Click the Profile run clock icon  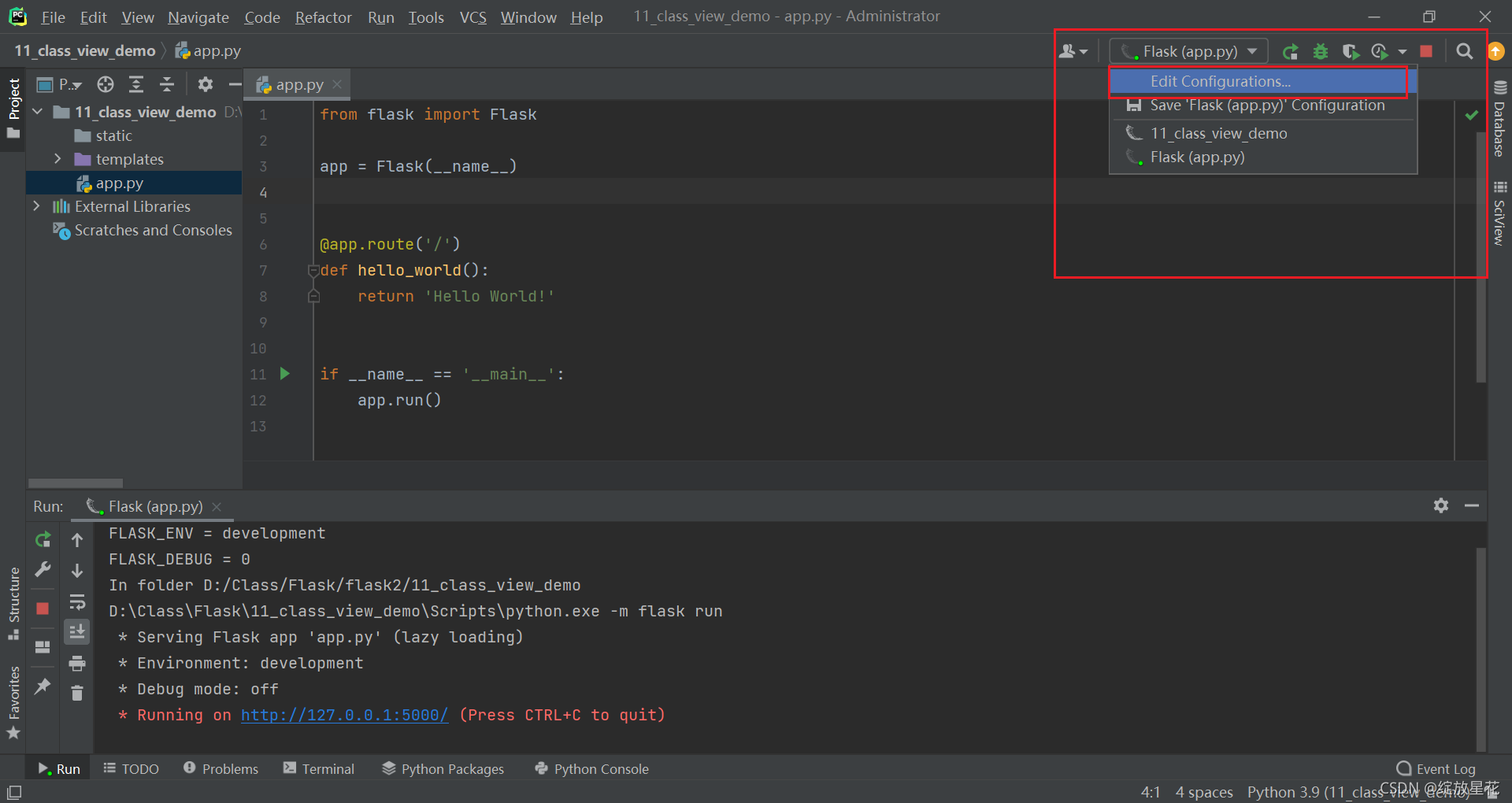[1380, 52]
